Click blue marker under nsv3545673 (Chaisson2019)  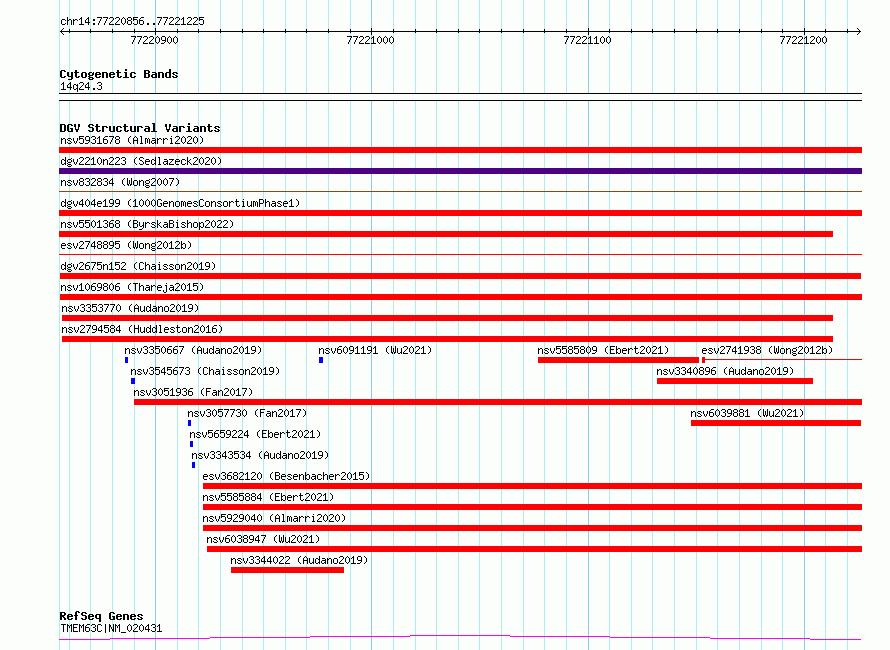click(133, 381)
